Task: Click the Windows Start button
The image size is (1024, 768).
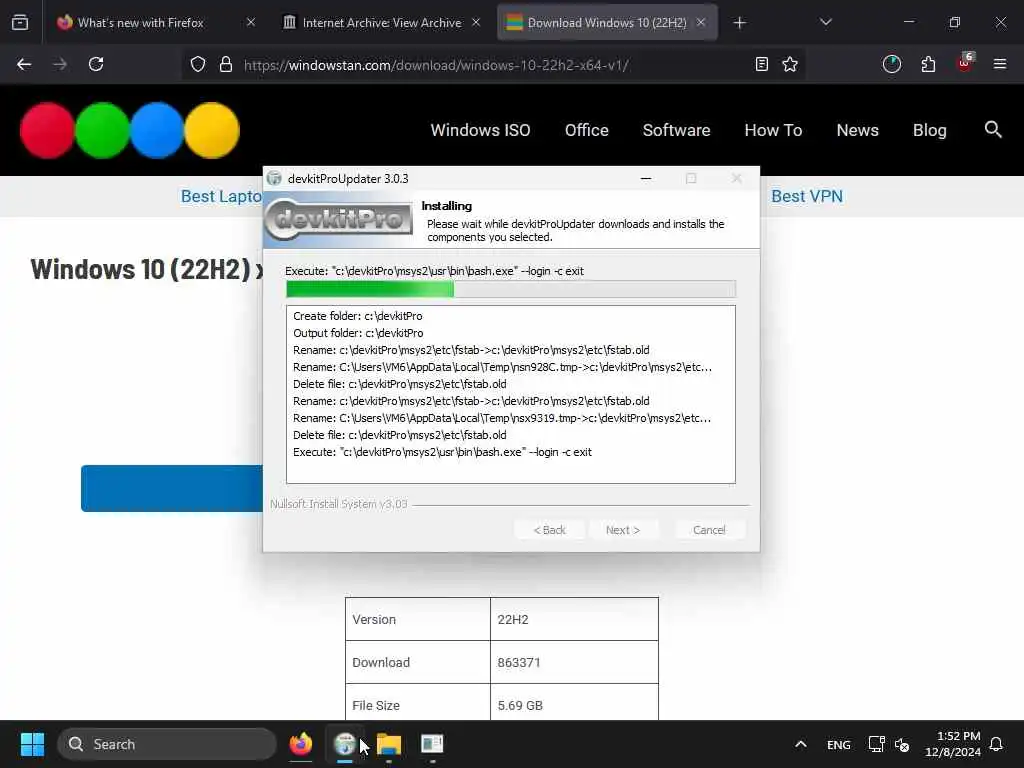Action: [32, 744]
